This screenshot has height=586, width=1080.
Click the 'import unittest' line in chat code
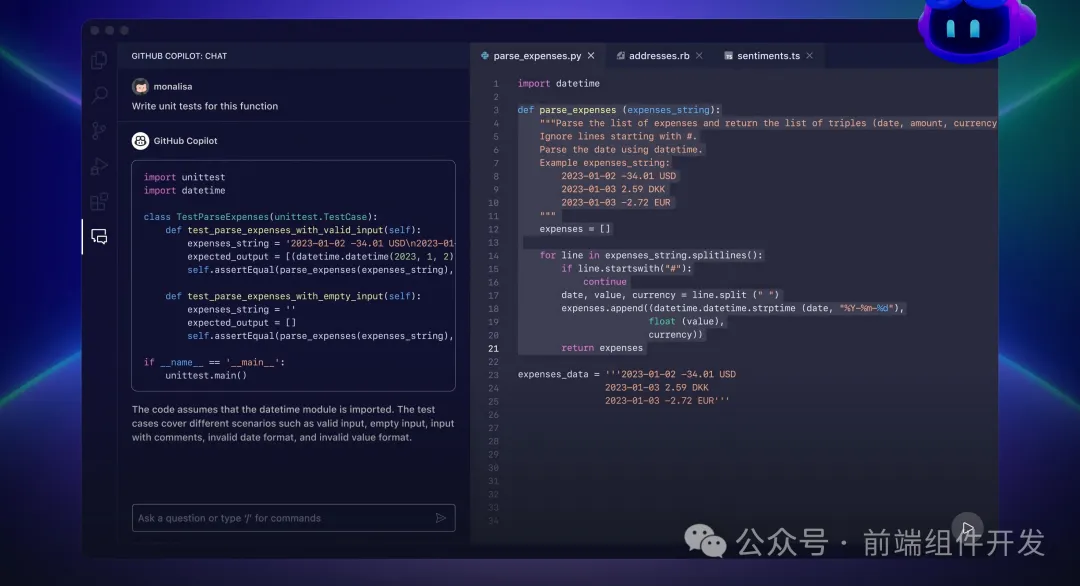[x=184, y=177]
